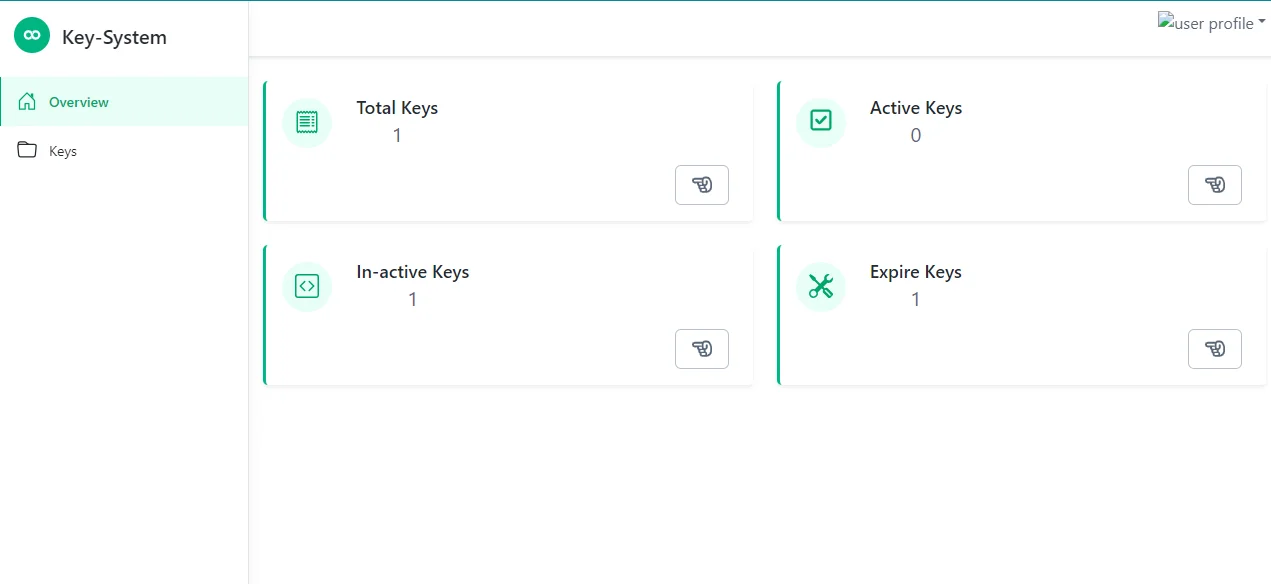Image resolution: width=1271 pixels, height=584 pixels.
Task: Click the Key-System infinity logo icon
Action: (x=32, y=36)
